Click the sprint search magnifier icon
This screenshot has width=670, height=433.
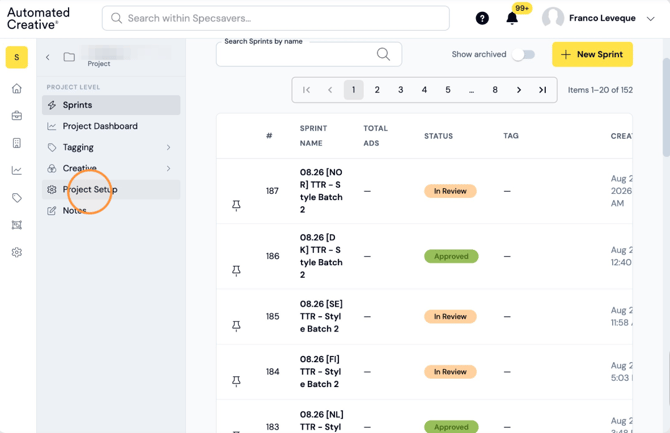(383, 54)
